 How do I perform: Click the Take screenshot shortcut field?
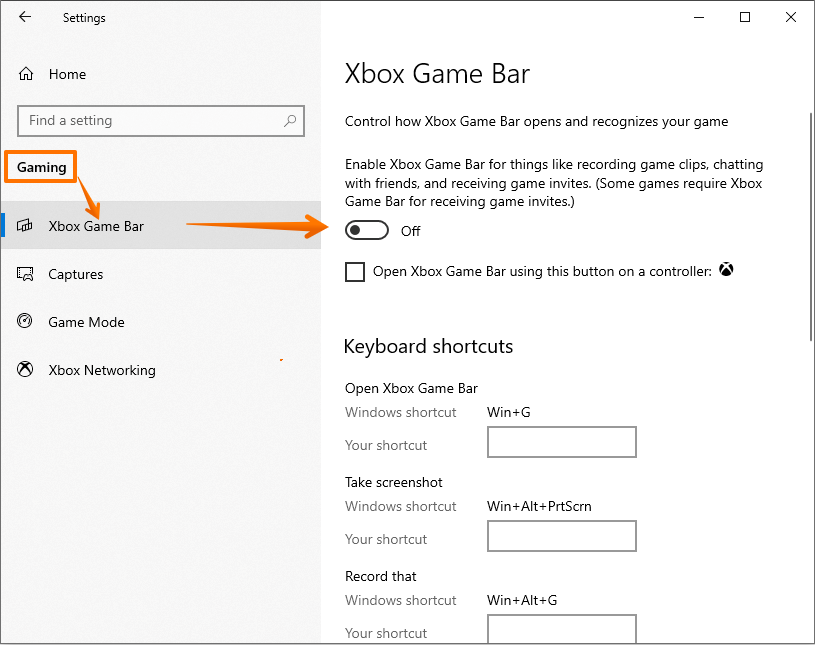click(x=561, y=537)
